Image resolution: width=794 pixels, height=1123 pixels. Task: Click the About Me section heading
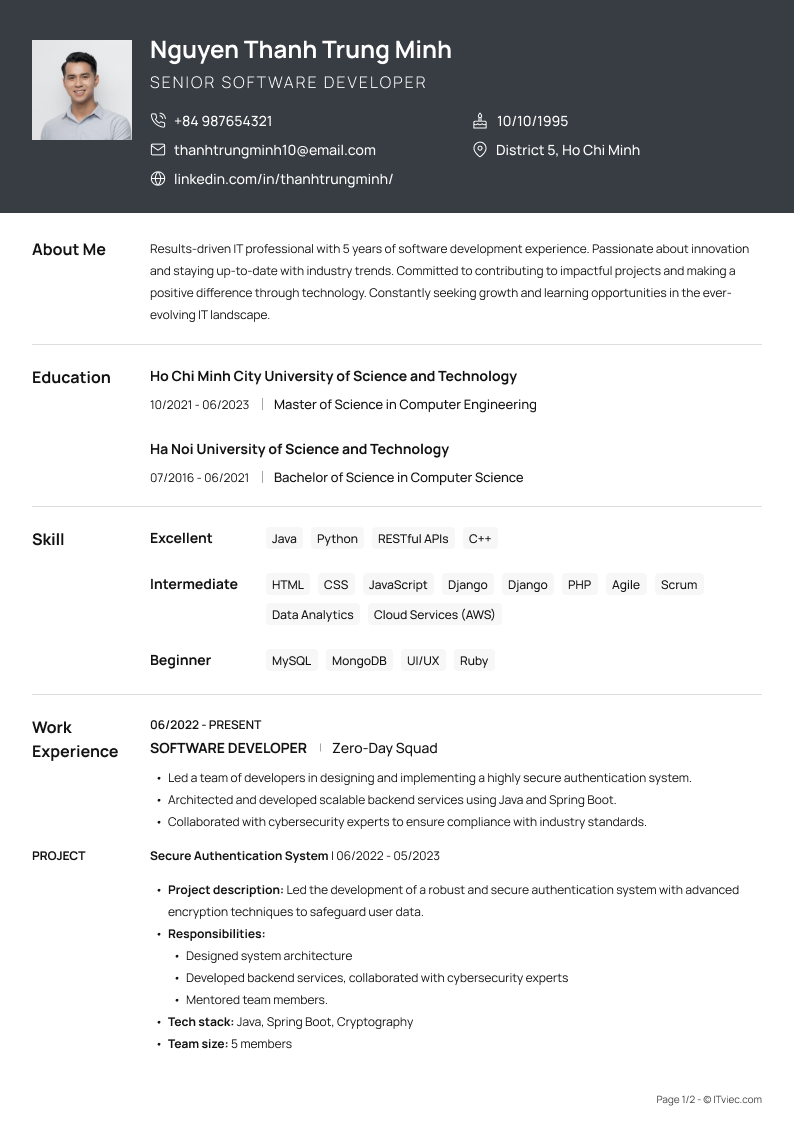[x=69, y=250]
